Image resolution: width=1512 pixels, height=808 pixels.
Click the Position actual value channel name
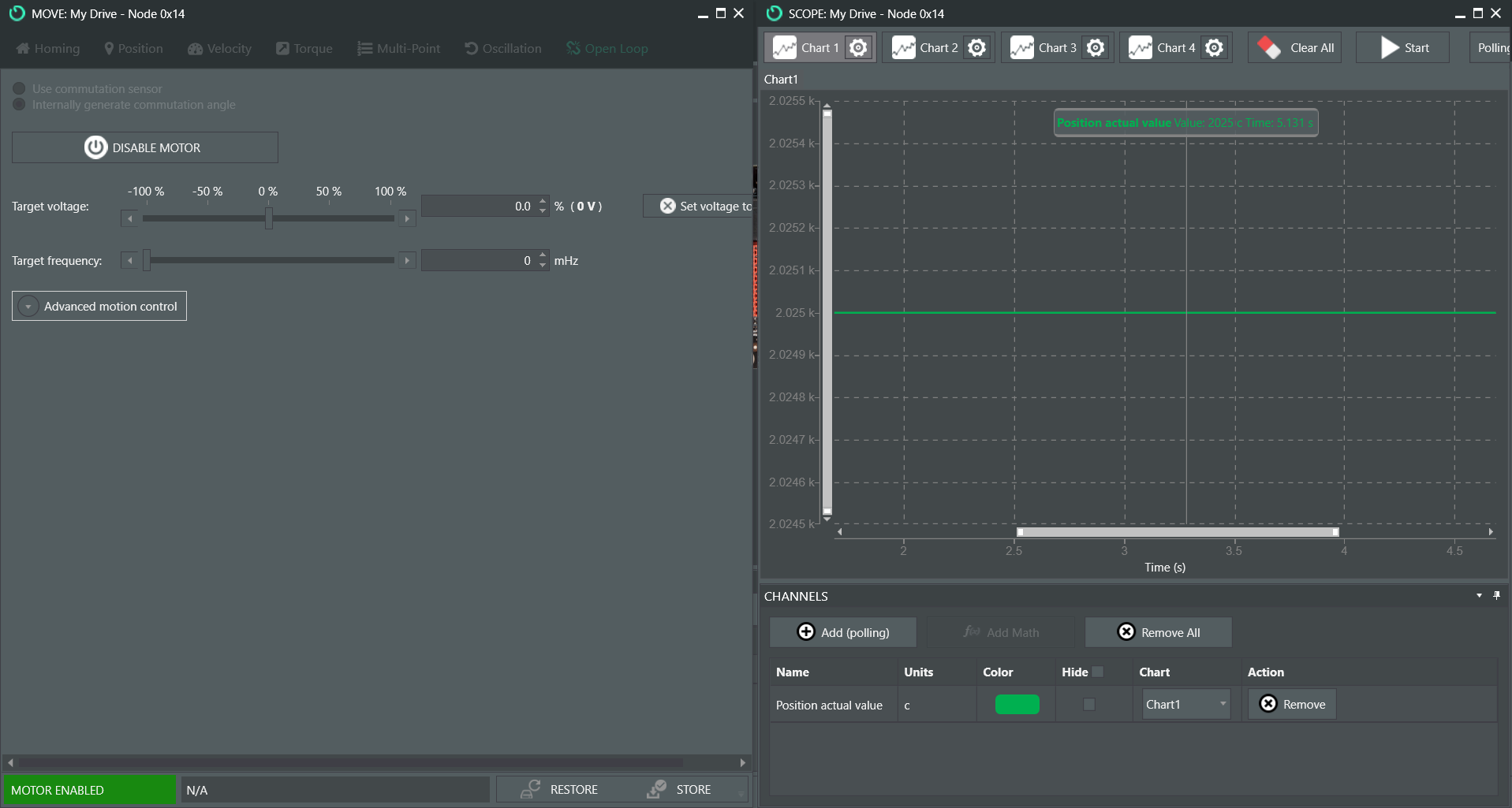click(829, 705)
